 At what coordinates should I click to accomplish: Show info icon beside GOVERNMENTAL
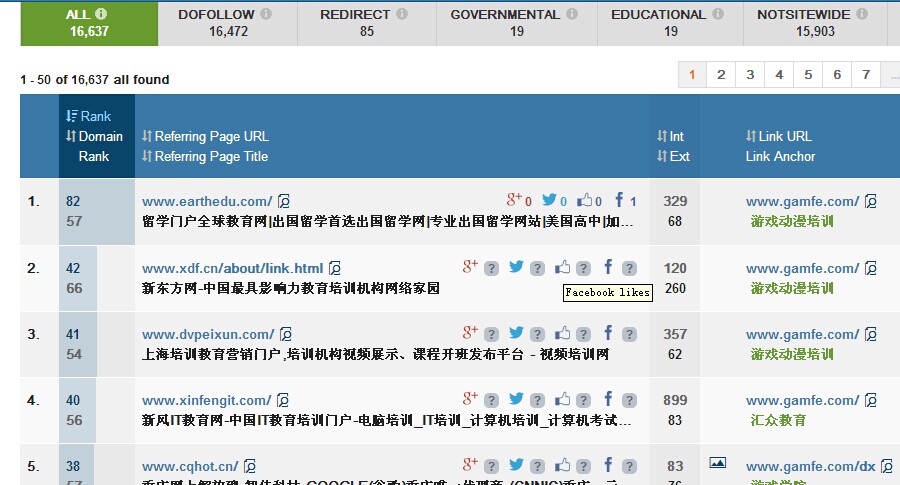click(572, 14)
